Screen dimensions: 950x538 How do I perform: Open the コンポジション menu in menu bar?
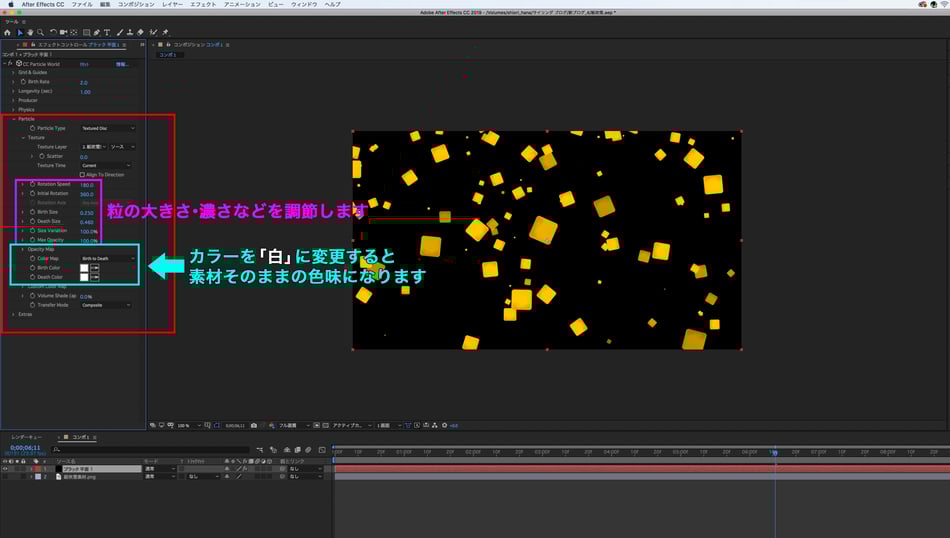[136, 4]
